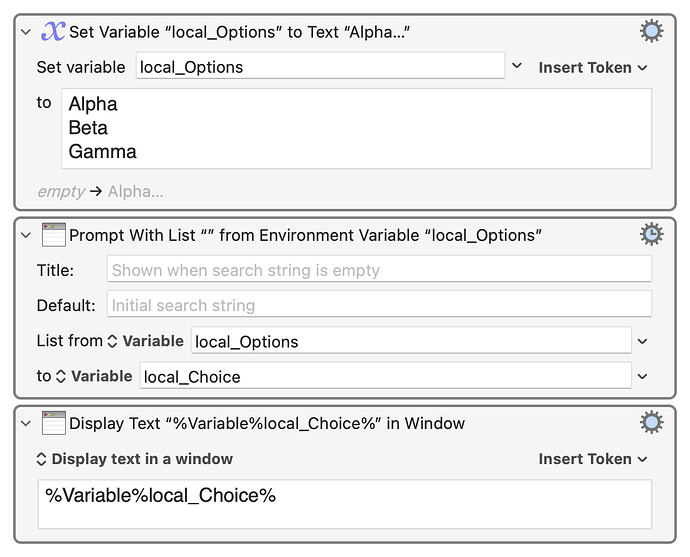Open Insert Token menu in Display Text action
Viewport: 690px width, 557px height.
[592, 459]
